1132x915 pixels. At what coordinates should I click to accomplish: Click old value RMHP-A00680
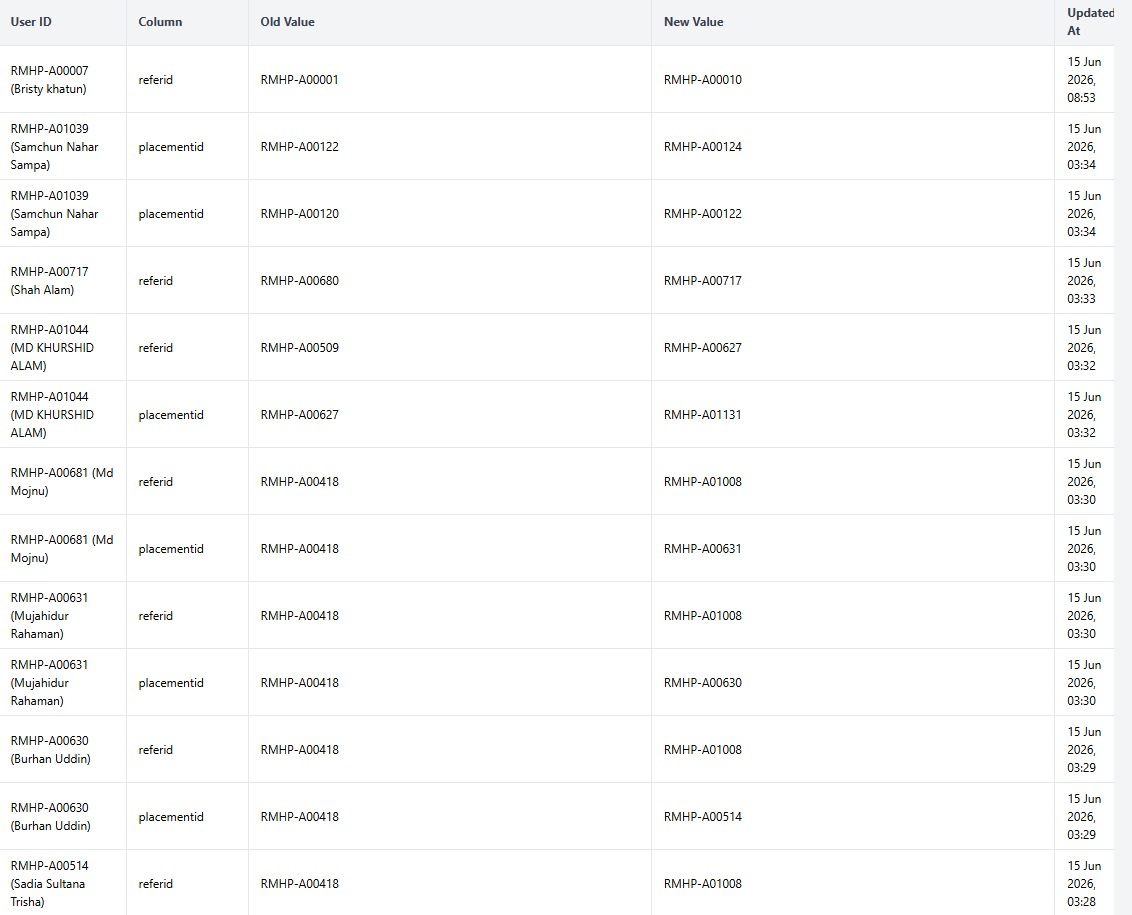click(300, 280)
